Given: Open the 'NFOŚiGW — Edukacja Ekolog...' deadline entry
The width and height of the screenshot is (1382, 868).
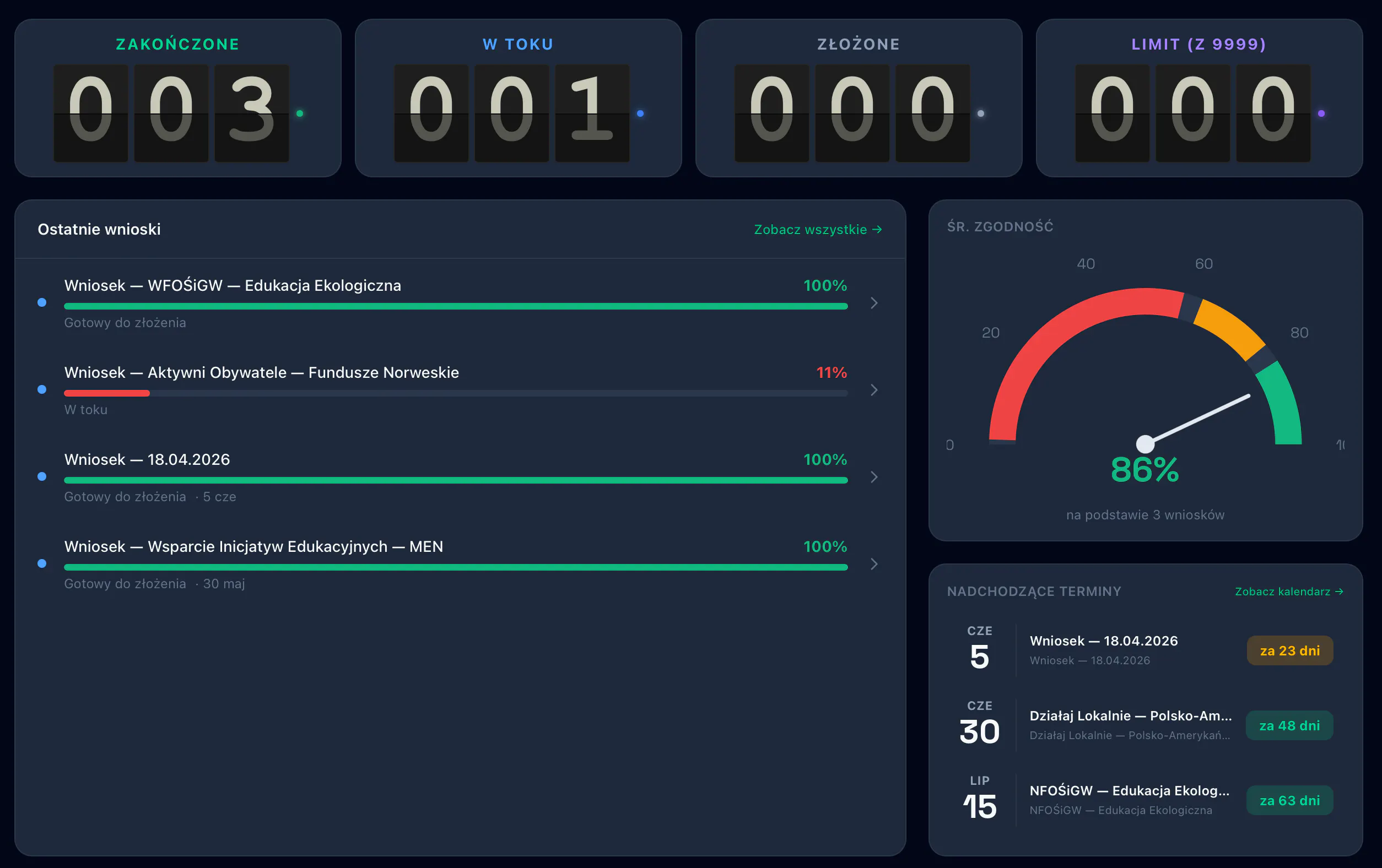Looking at the screenshot, I should (x=1130, y=790).
